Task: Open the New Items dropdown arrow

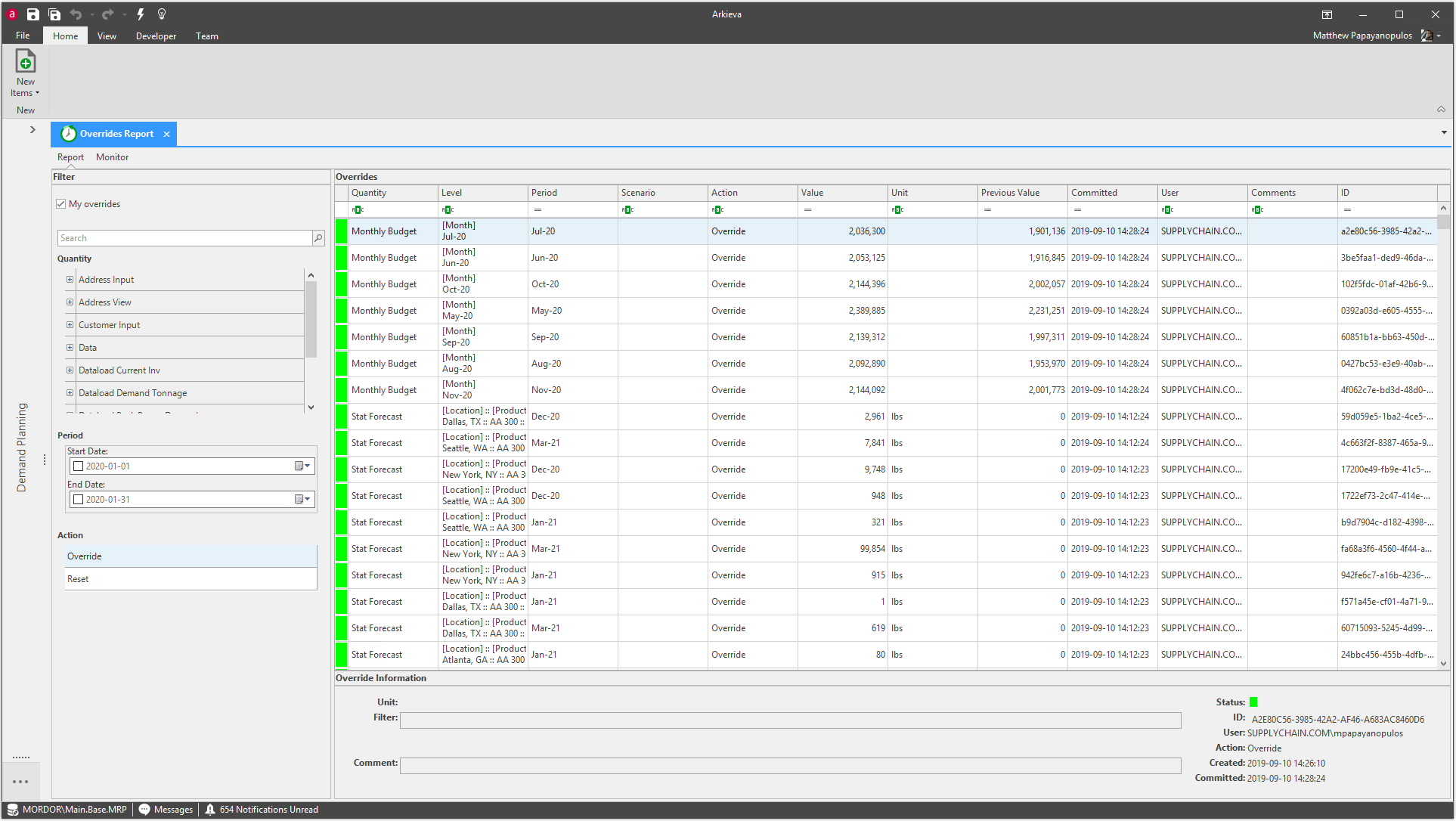Action: pyautogui.click(x=37, y=94)
